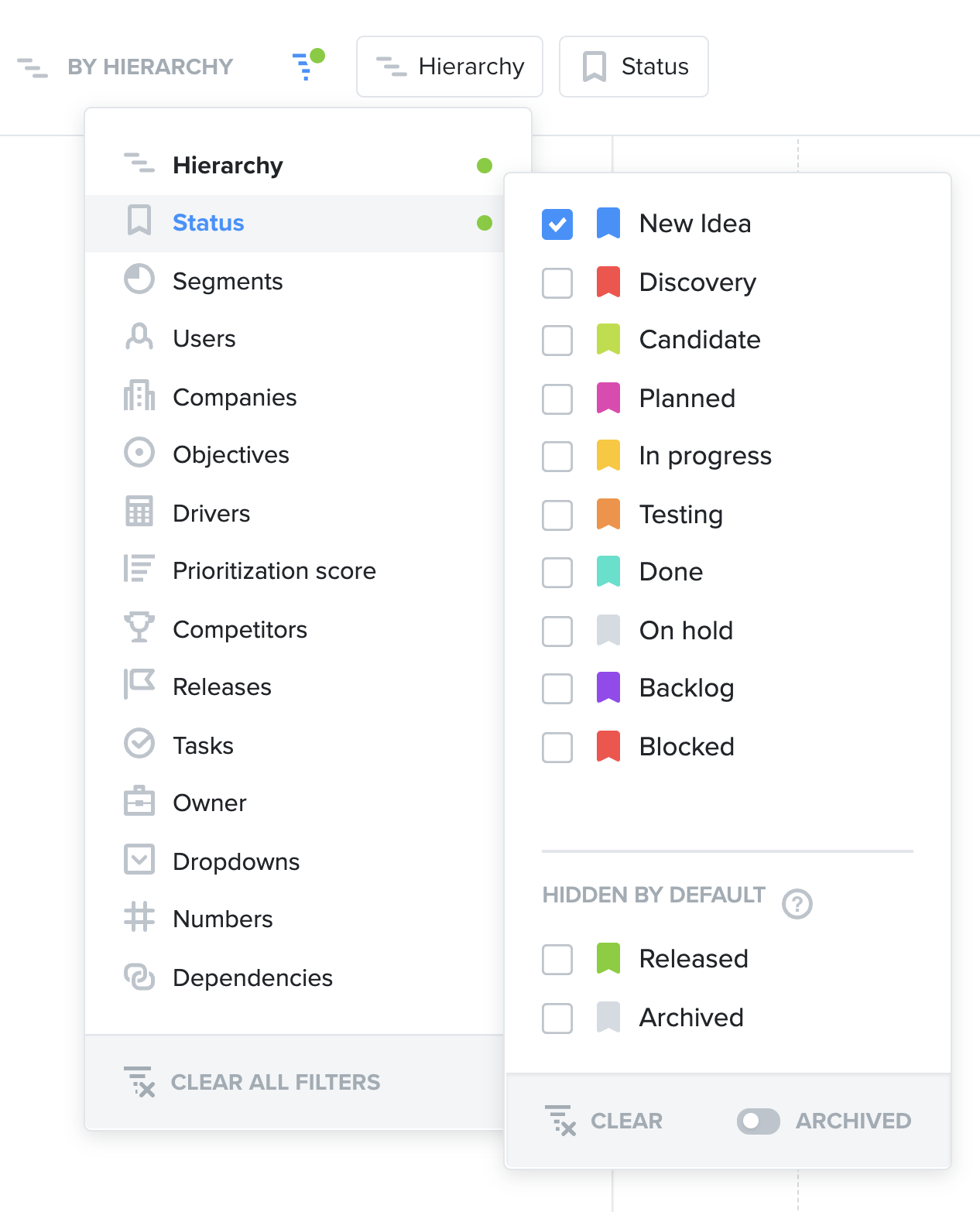Click the purple Backlog color bookmark
980x1212 pixels.
click(x=608, y=687)
